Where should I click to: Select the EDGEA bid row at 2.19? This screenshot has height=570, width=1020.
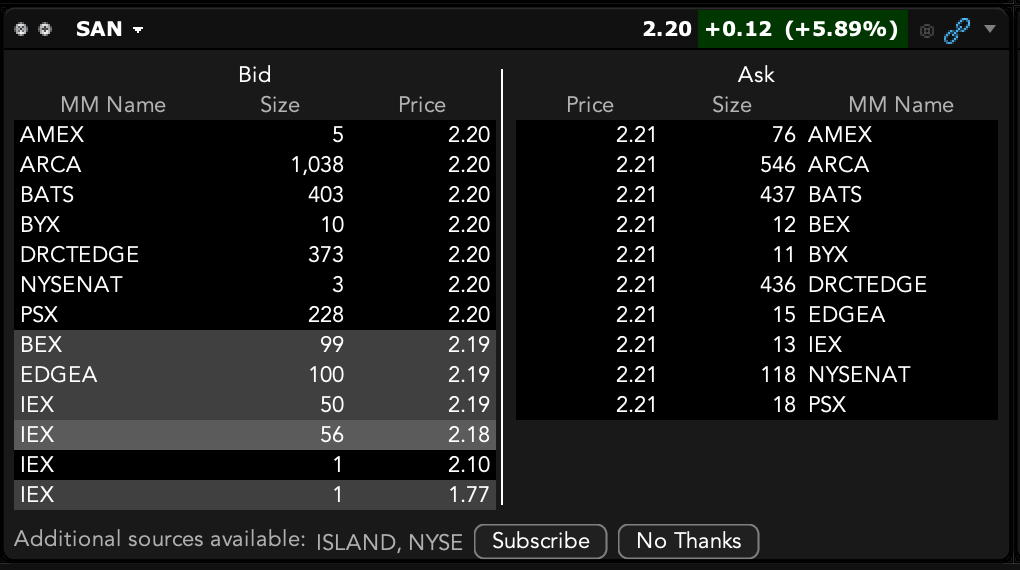(255, 375)
